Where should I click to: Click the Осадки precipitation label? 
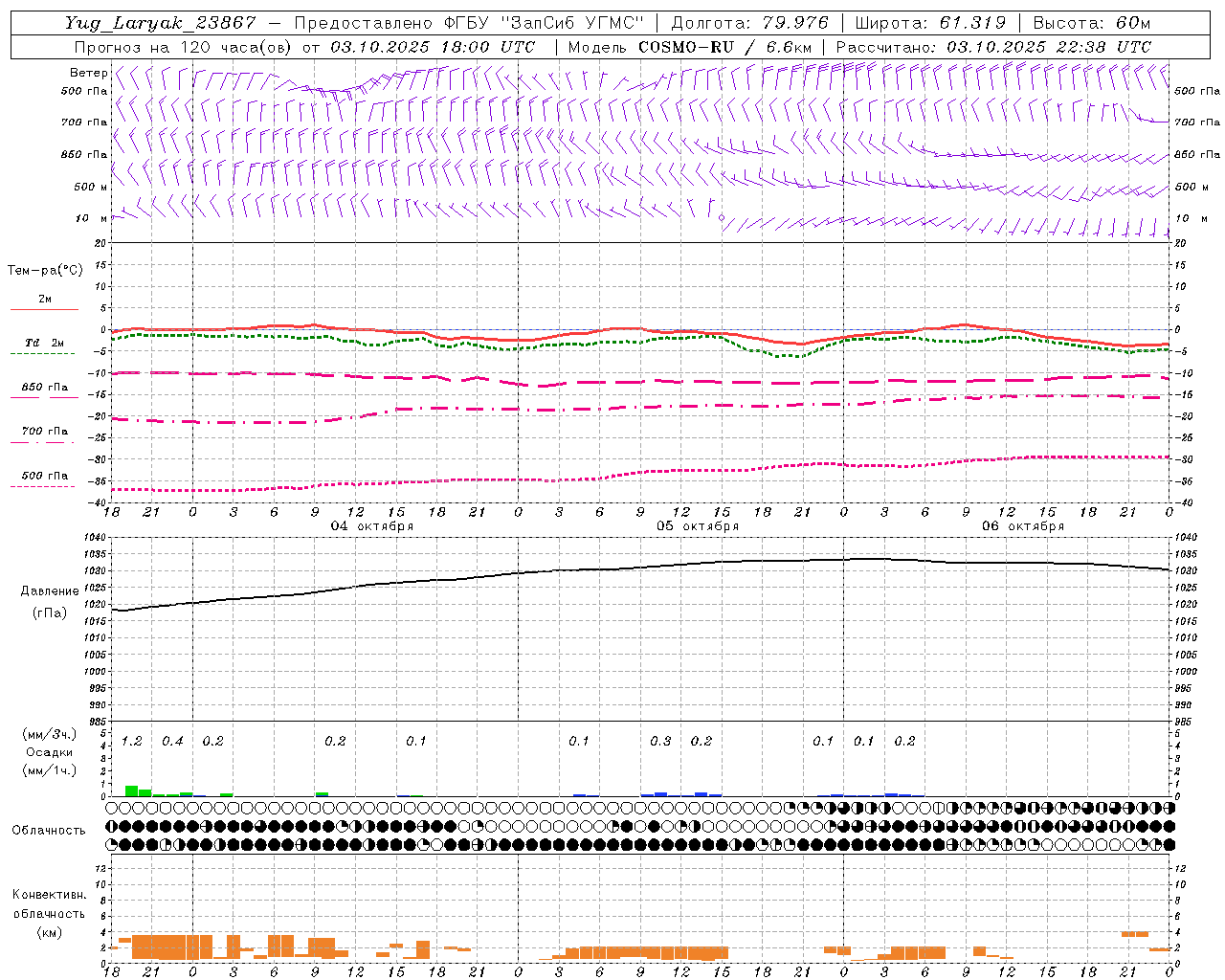click(49, 752)
